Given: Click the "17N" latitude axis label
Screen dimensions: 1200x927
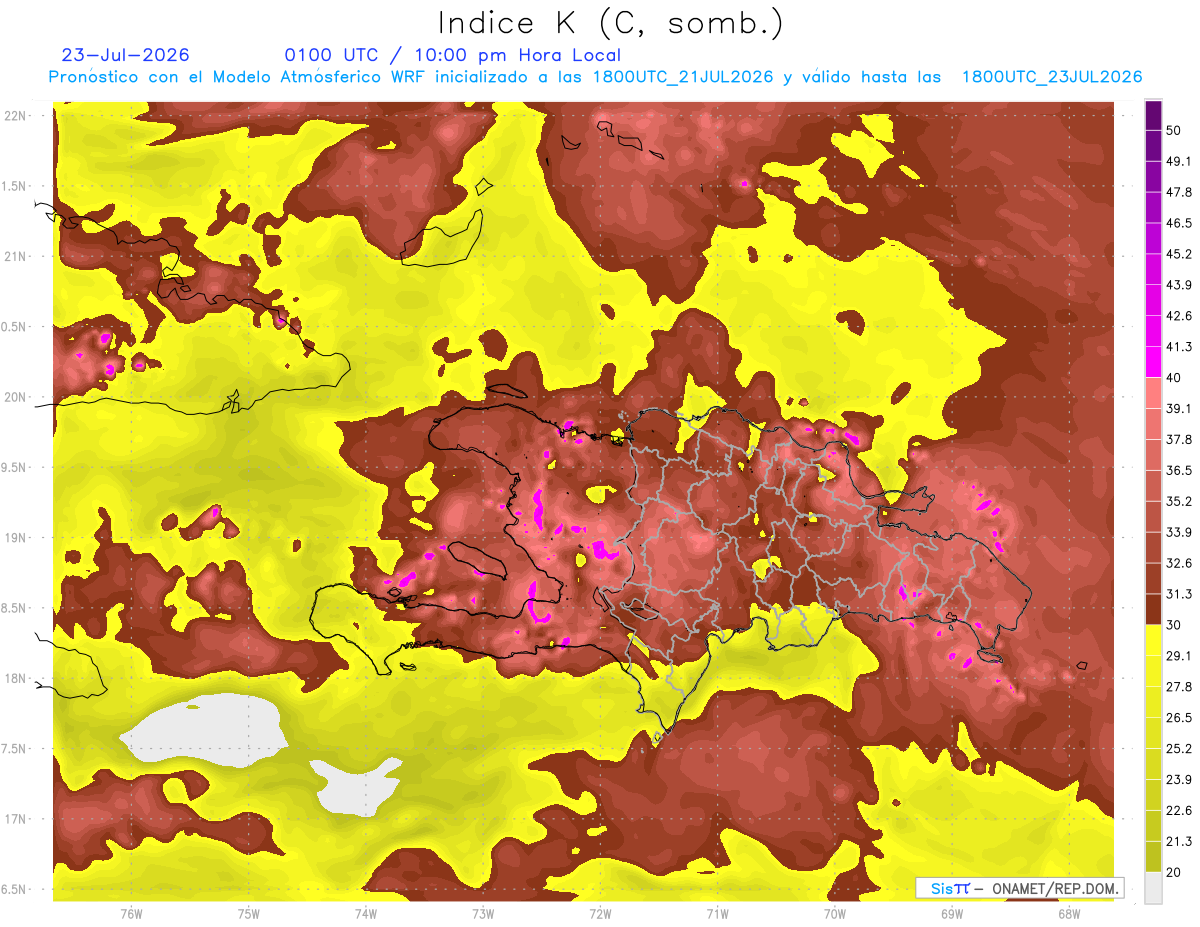Looking at the screenshot, I should pos(14,820).
